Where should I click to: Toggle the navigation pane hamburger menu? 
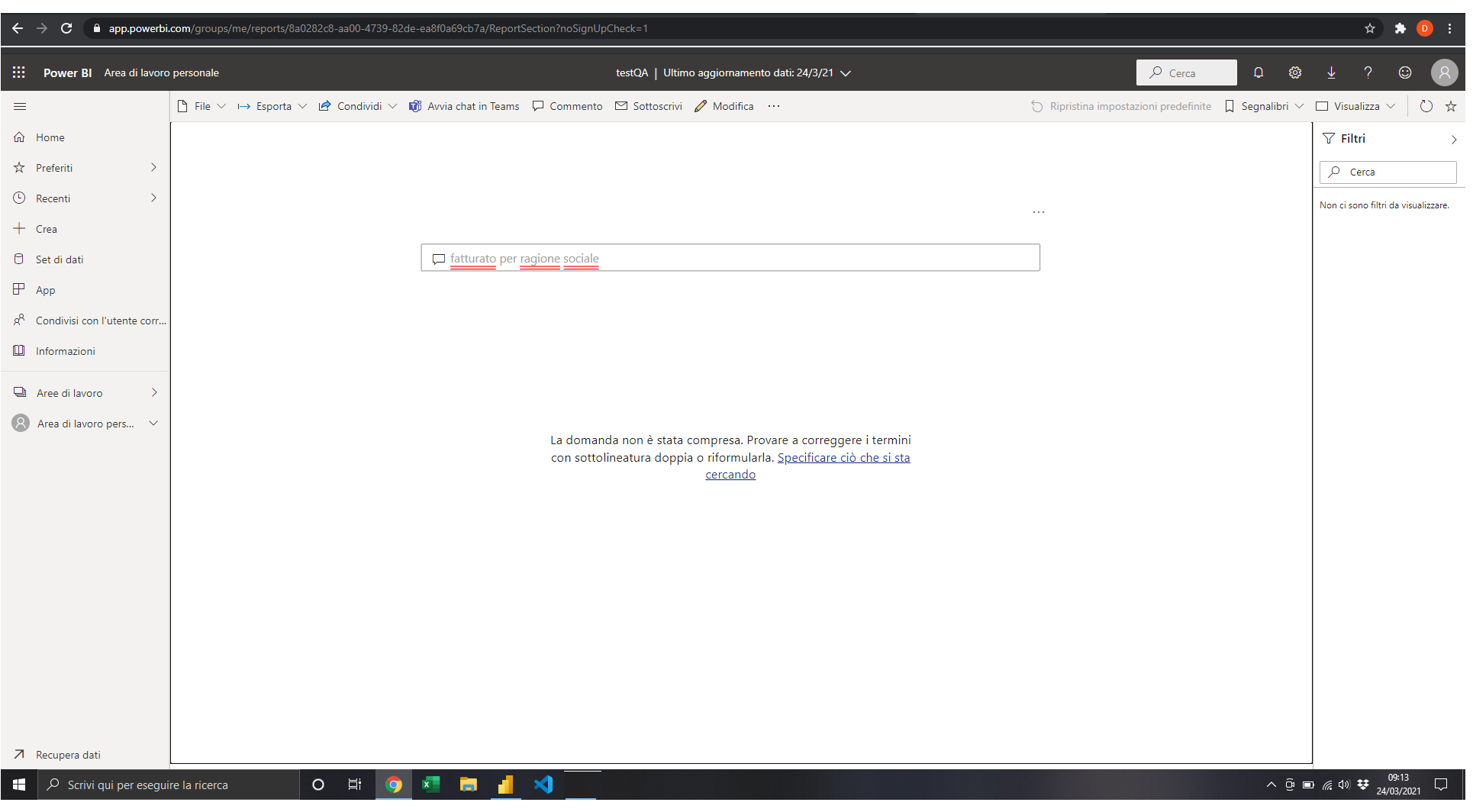click(20, 107)
